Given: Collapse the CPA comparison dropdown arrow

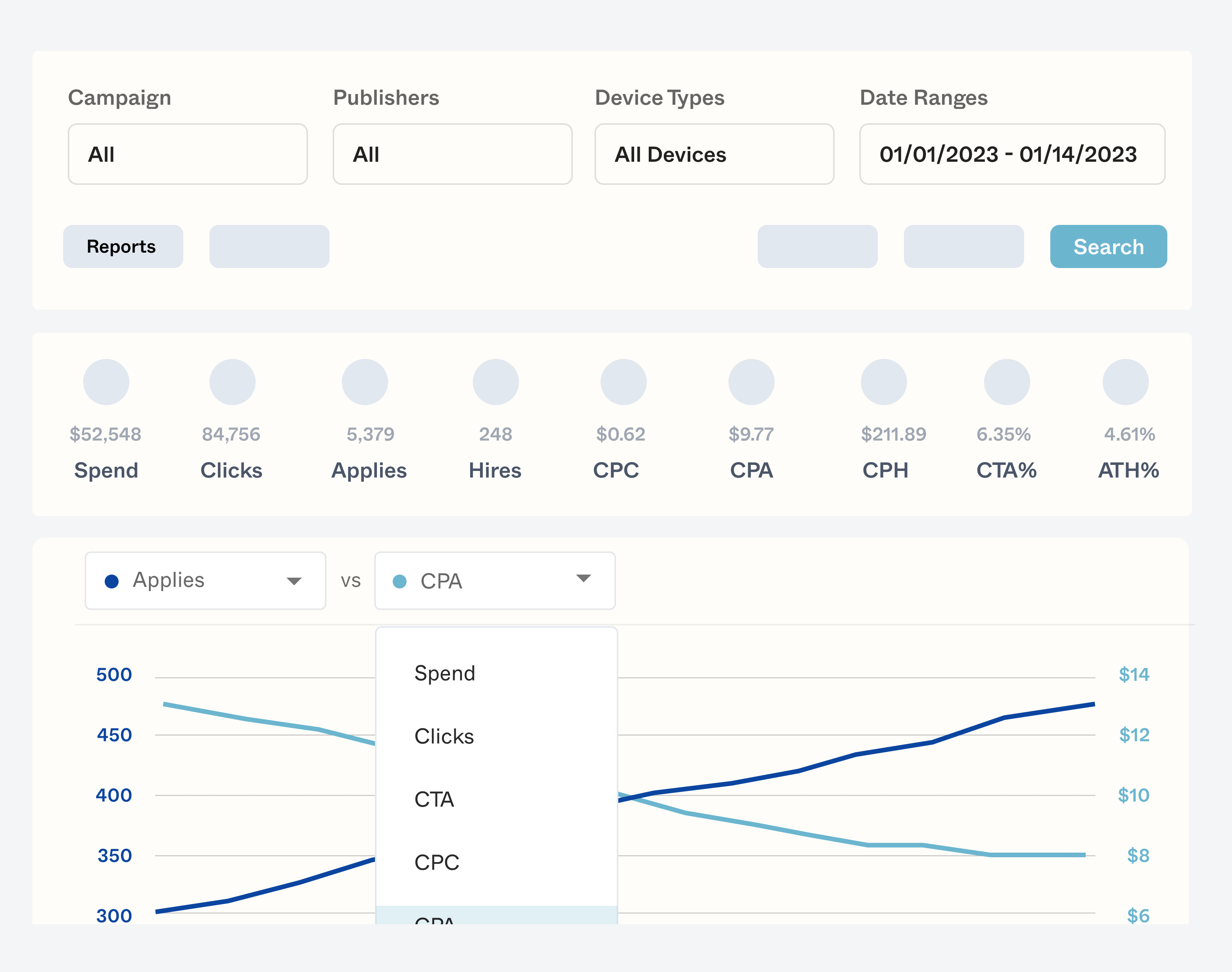Looking at the screenshot, I should [x=584, y=579].
